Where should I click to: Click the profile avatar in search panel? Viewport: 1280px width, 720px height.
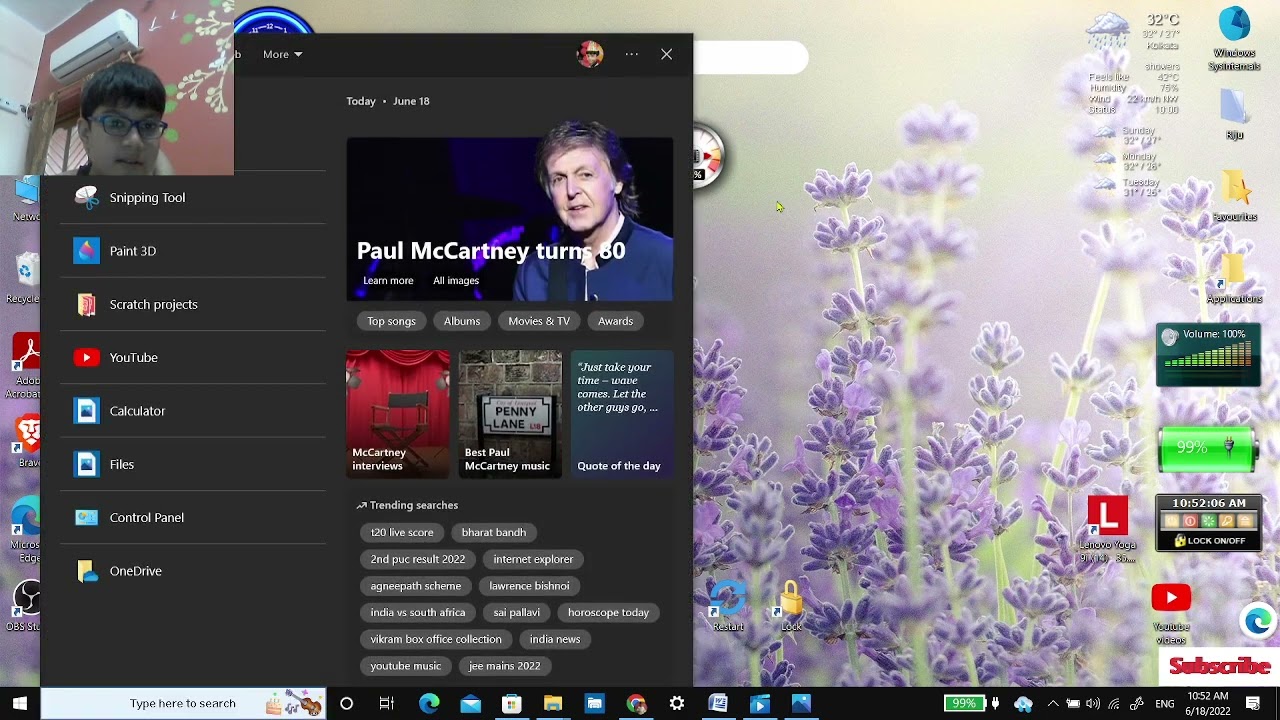coord(590,54)
